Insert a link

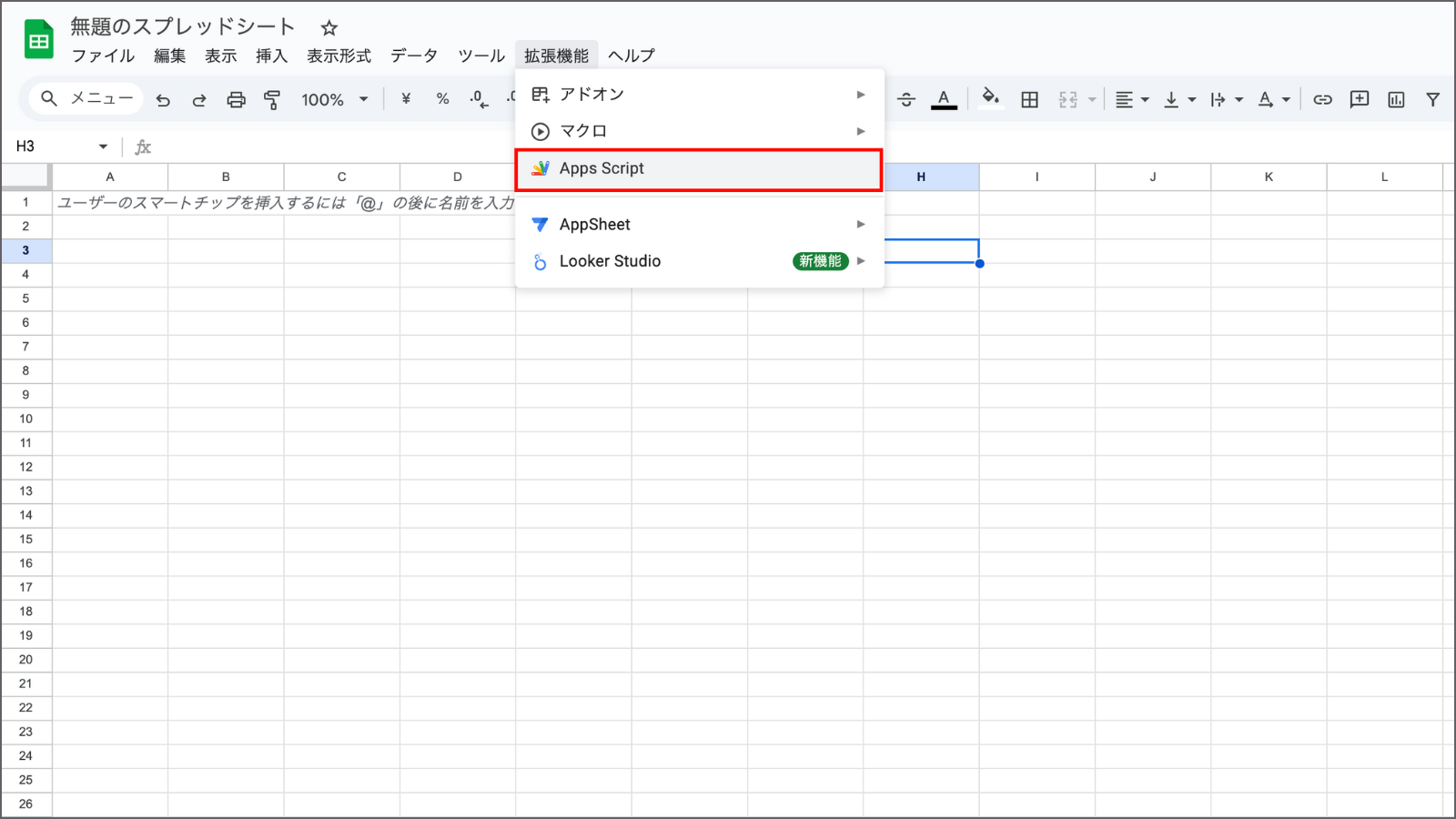[x=1322, y=99]
